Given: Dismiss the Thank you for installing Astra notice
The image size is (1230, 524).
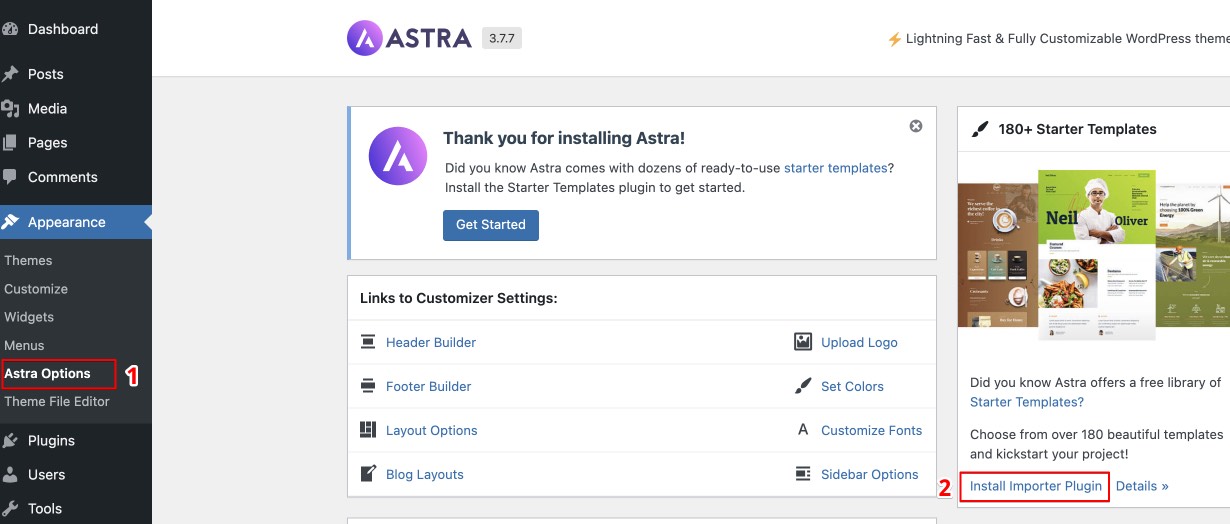Looking at the screenshot, I should 916,126.
